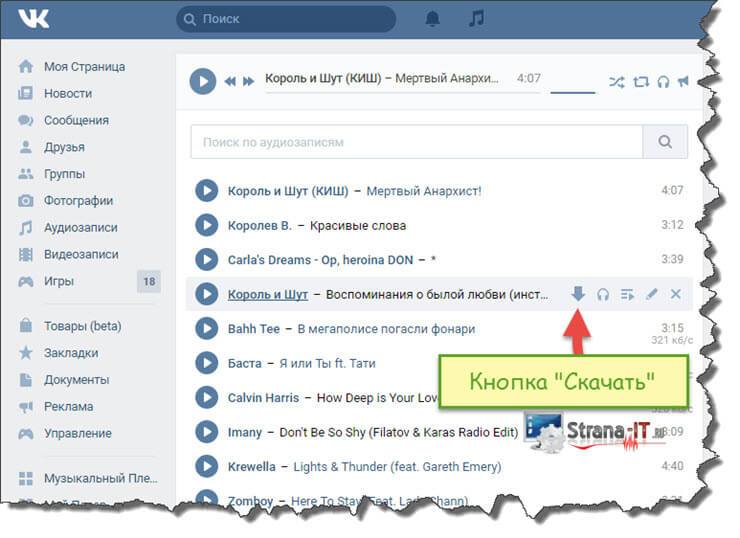Click the music note icon in header
Image resolution: width=740 pixels, height=538 pixels.
point(477,19)
